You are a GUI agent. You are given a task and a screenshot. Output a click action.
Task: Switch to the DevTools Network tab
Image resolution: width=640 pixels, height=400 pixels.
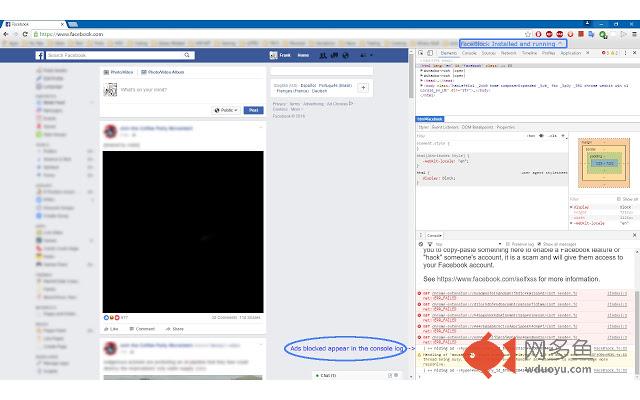coord(508,53)
